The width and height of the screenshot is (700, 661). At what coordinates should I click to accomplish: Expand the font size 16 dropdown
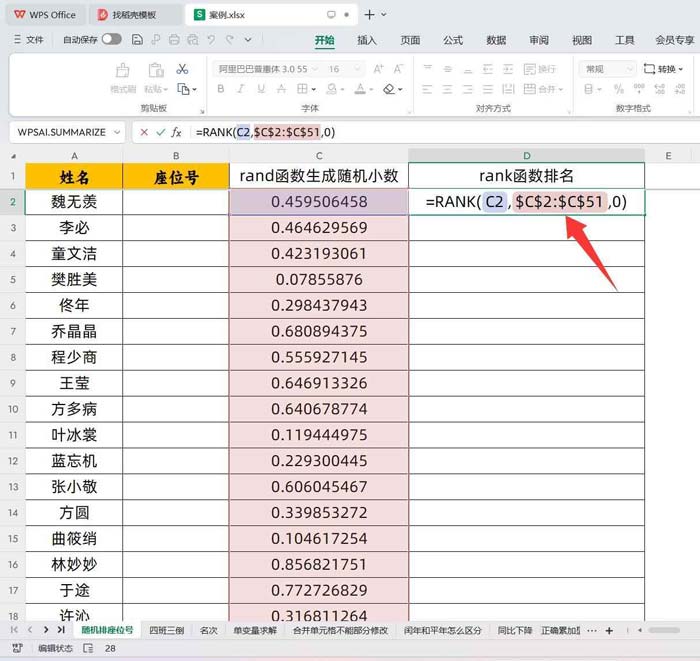[x=357, y=69]
